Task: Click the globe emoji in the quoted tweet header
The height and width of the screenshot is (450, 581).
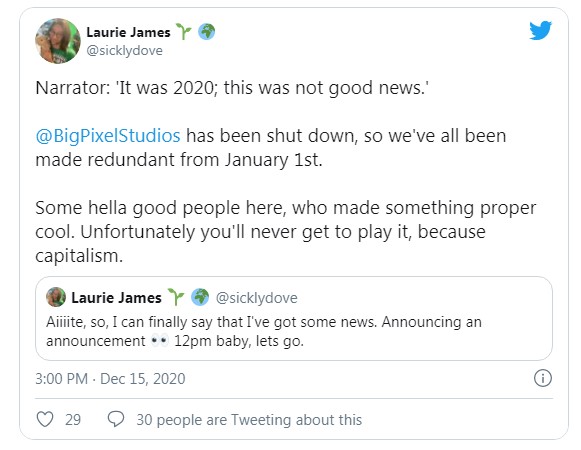Action: (x=200, y=297)
